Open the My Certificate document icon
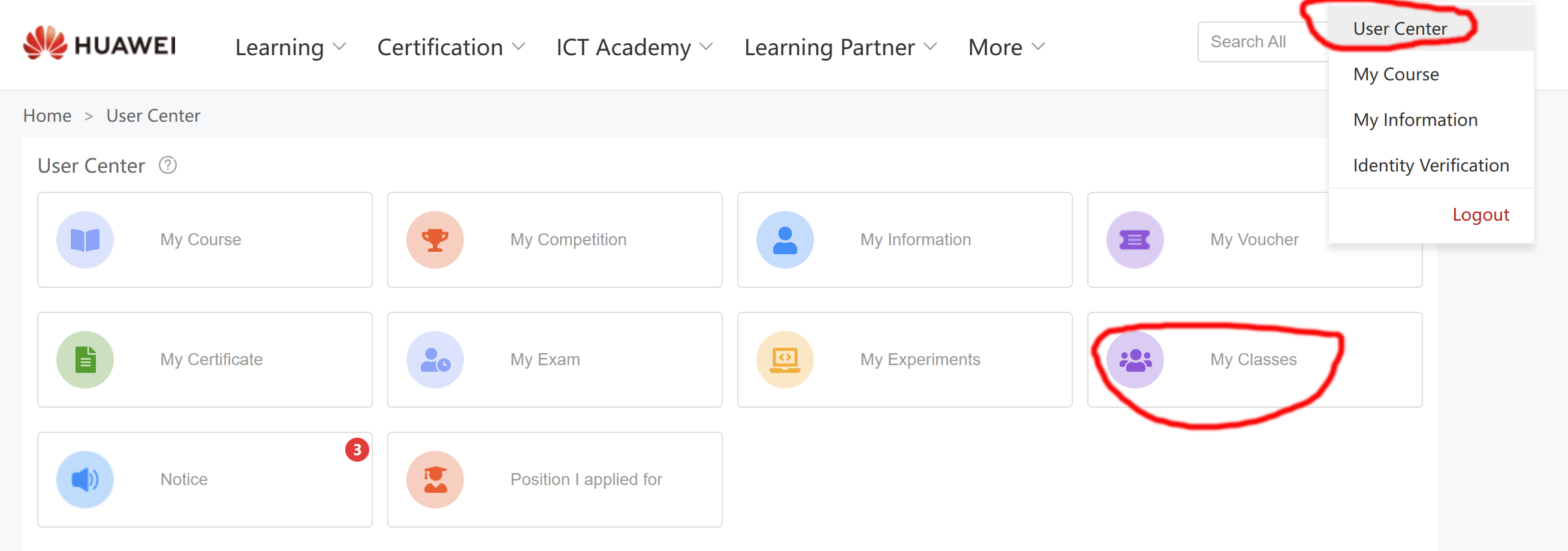 tap(85, 360)
